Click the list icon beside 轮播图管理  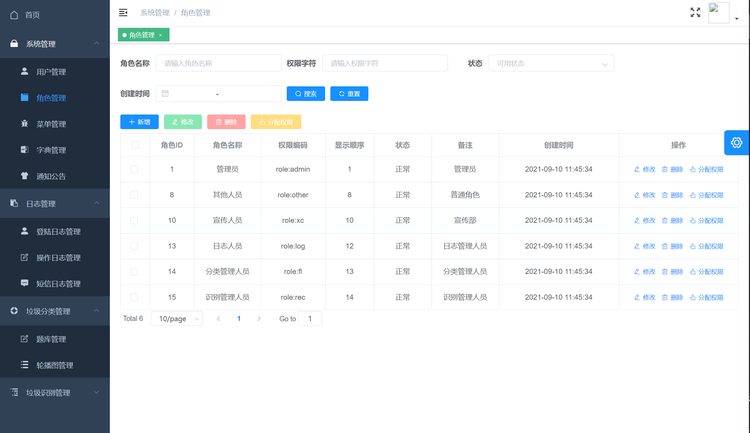(24, 365)
